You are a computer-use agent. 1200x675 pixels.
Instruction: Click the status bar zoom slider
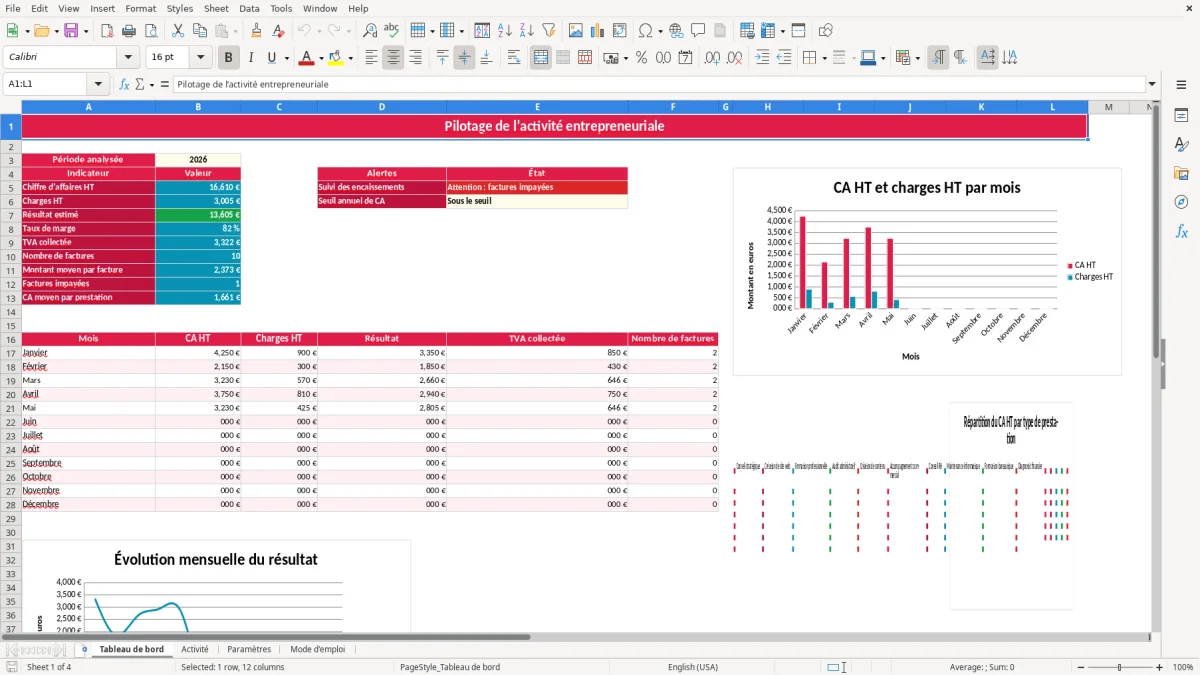[x=1119, y=667]
